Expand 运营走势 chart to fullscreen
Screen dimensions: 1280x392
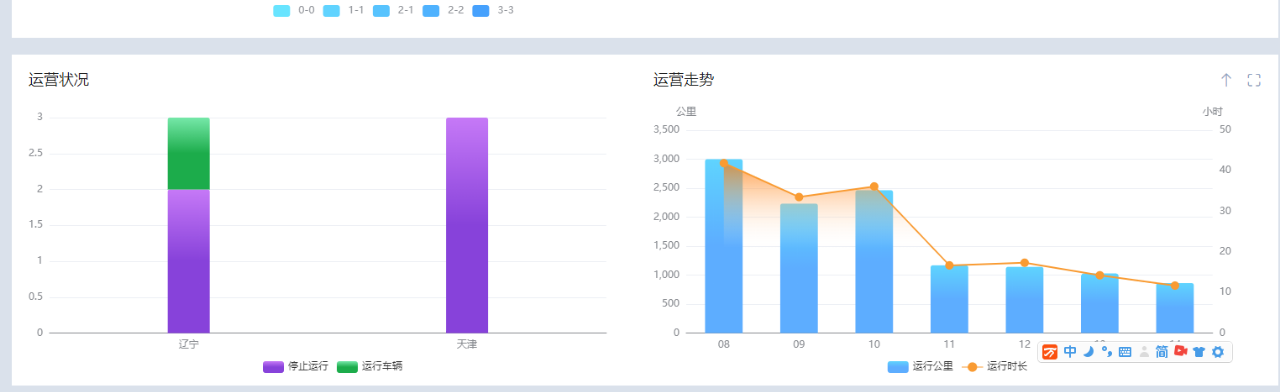click(x=1254, y=80)
